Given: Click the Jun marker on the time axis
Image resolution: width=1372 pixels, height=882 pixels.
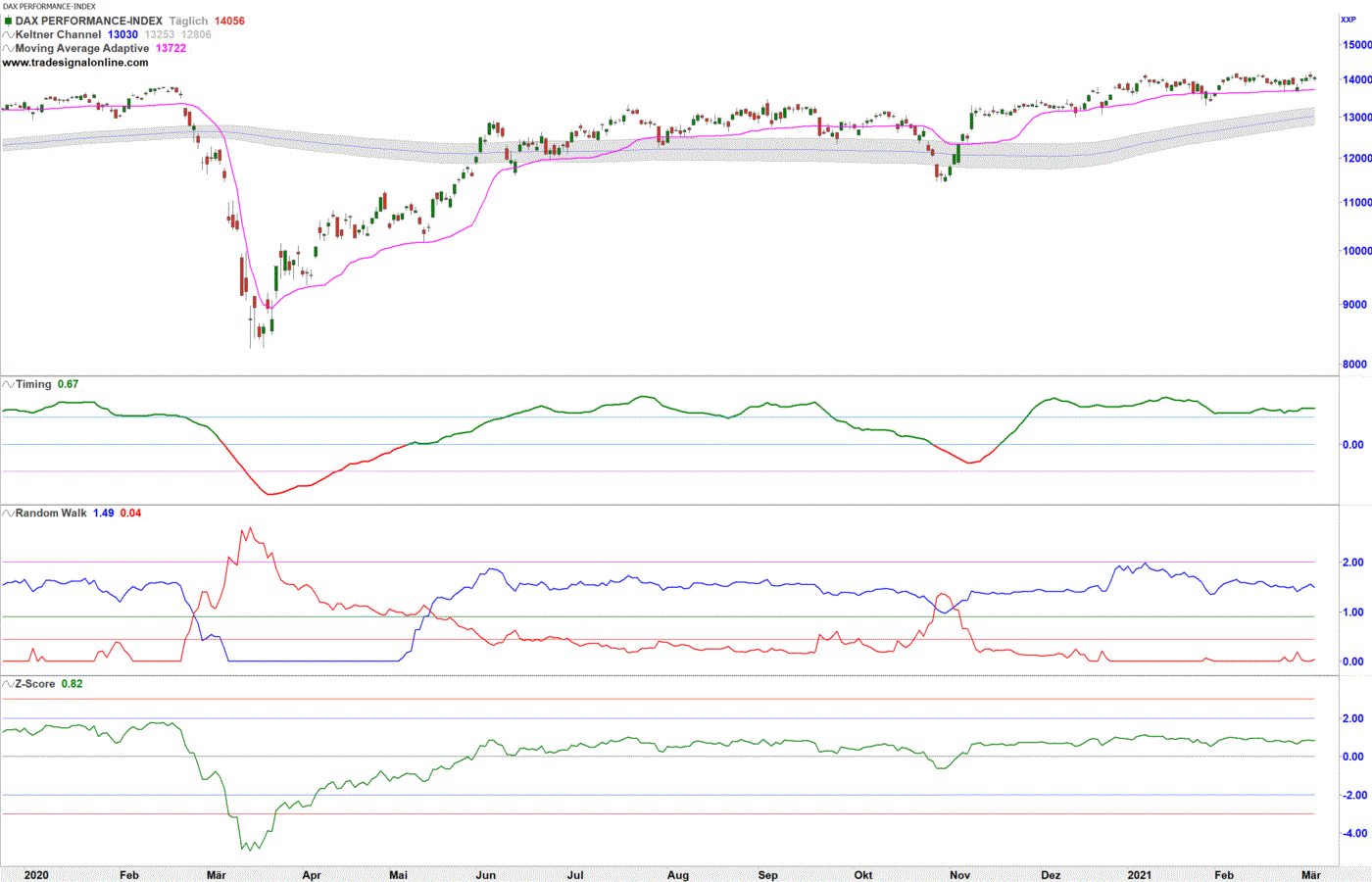Looking at the screenshot, I should [485, 875].
